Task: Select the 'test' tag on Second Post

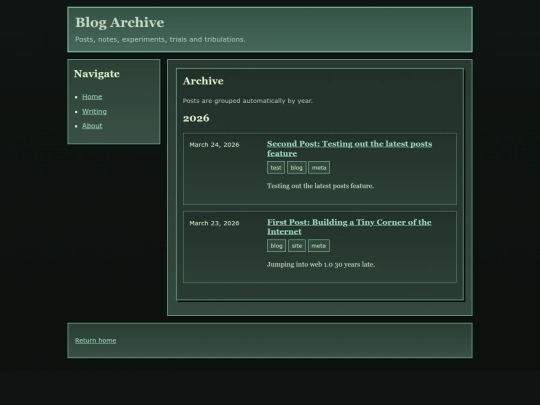Action: pos(276,168)
